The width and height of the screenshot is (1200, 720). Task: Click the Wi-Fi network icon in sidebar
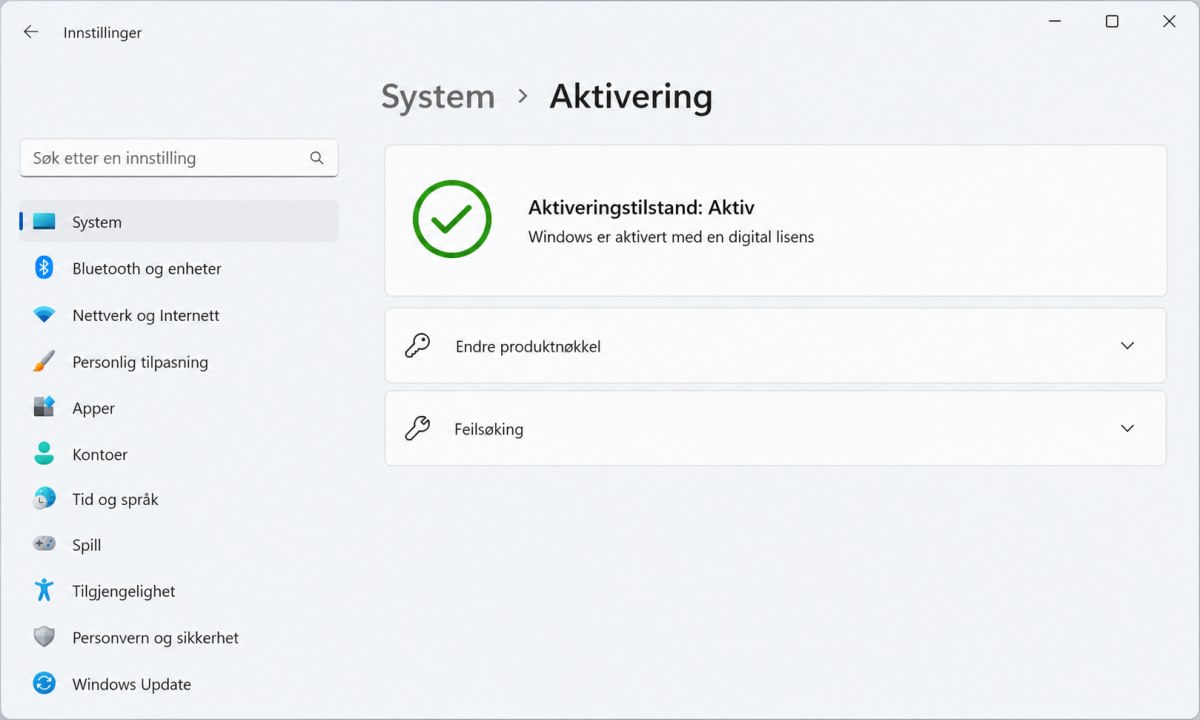(x=44, y=315)
